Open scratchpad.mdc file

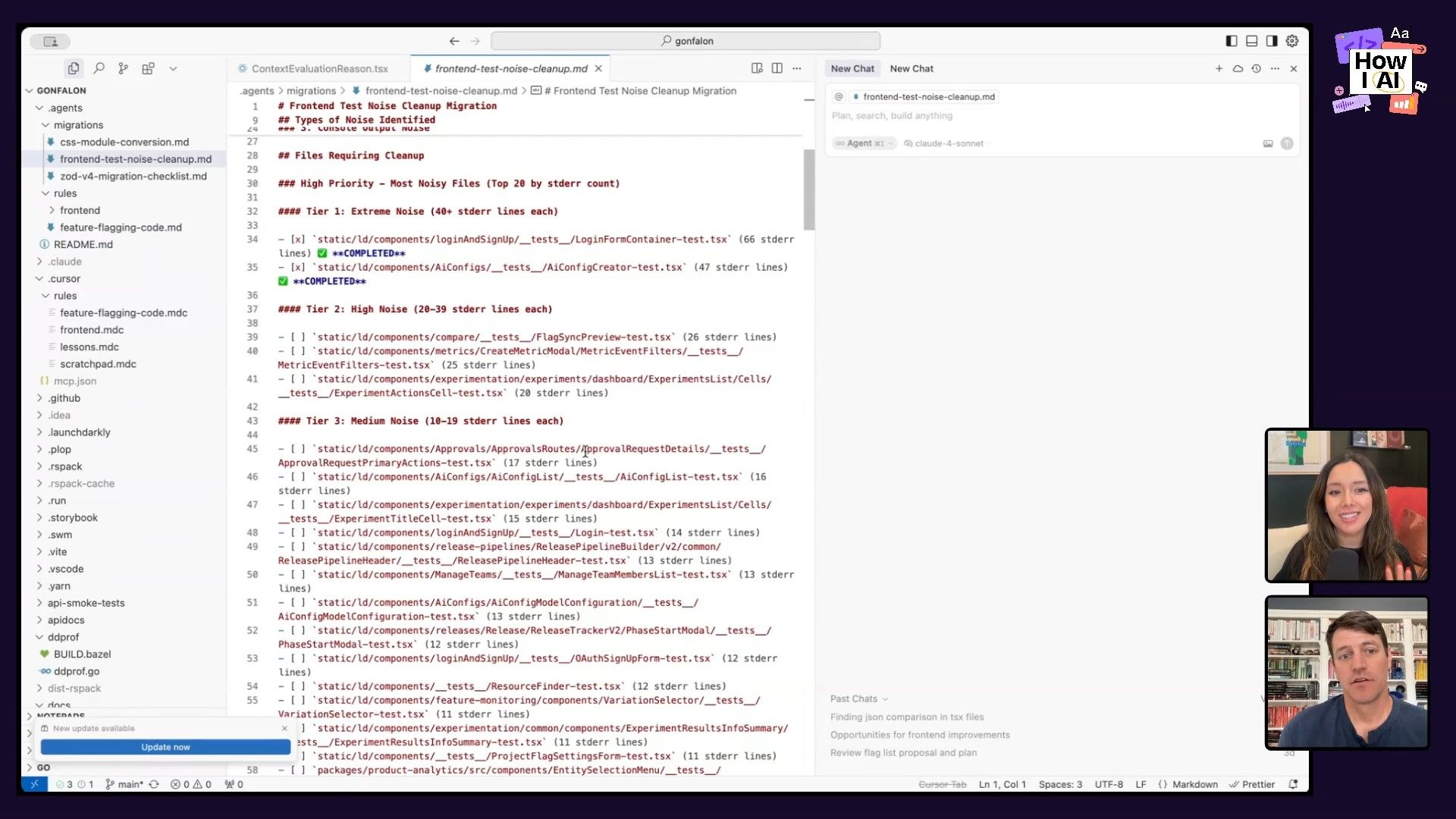coord(98,364)
